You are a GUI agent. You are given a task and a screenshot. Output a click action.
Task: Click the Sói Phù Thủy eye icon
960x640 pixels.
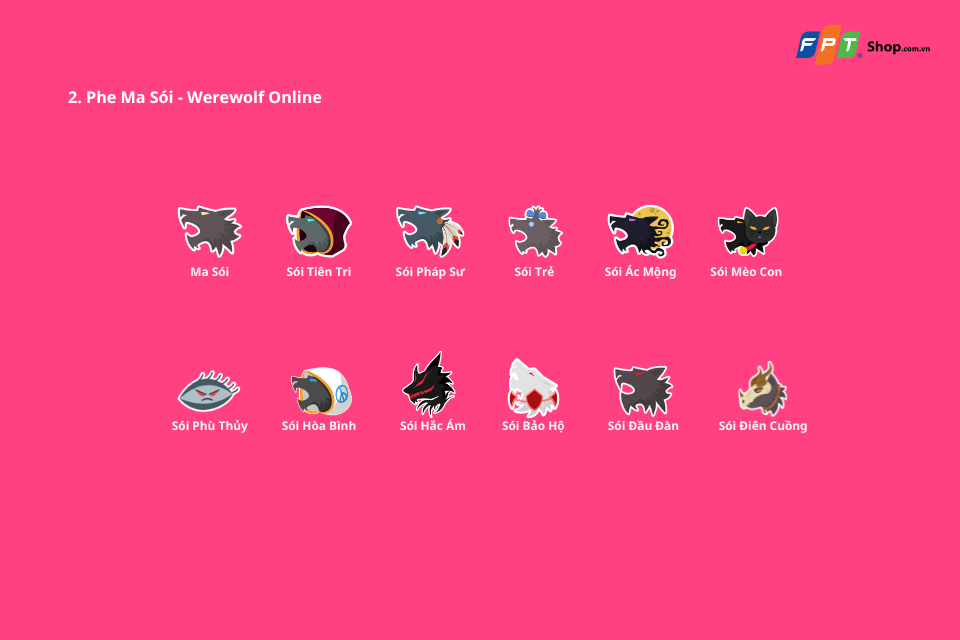point(209,391)
